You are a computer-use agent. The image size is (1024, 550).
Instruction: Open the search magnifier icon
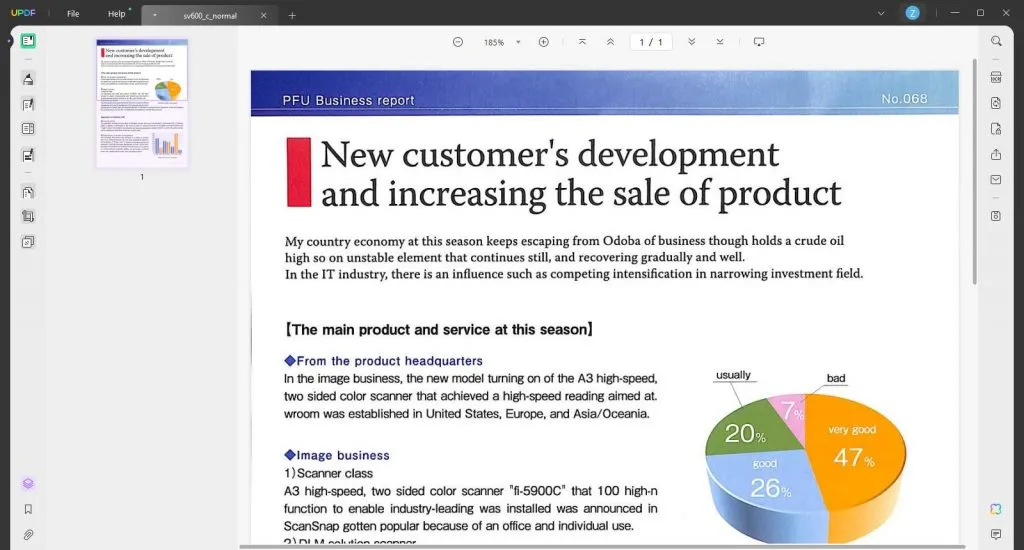coord(996,41)
